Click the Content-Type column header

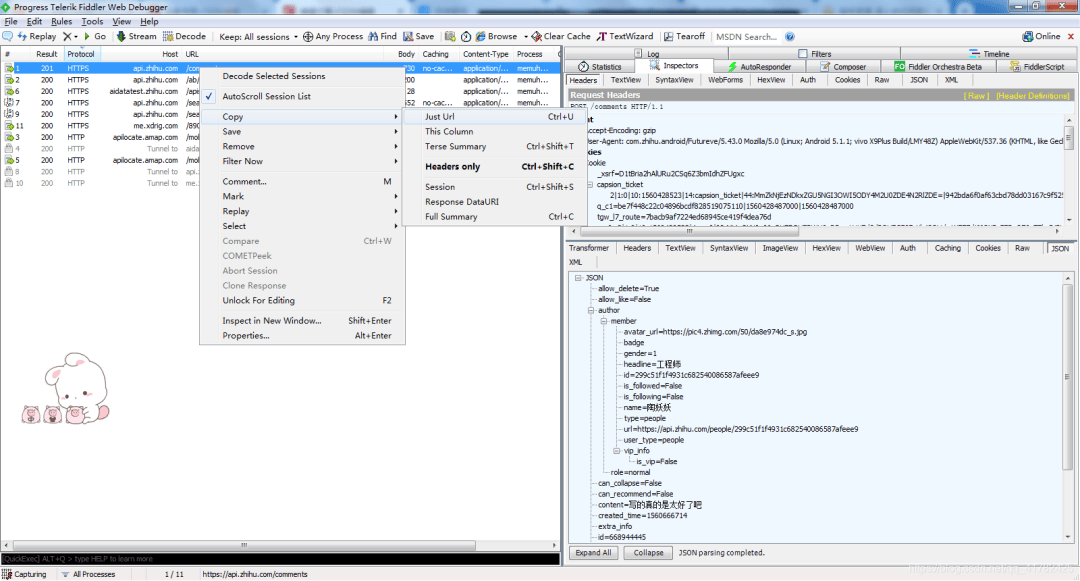pyautogui.click(x=486, y=54)
